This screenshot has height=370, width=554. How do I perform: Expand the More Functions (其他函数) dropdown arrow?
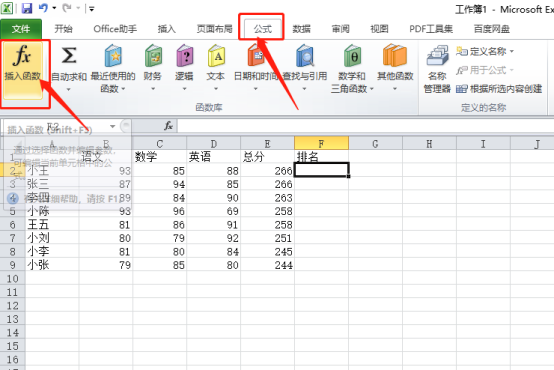pos(395,89)
